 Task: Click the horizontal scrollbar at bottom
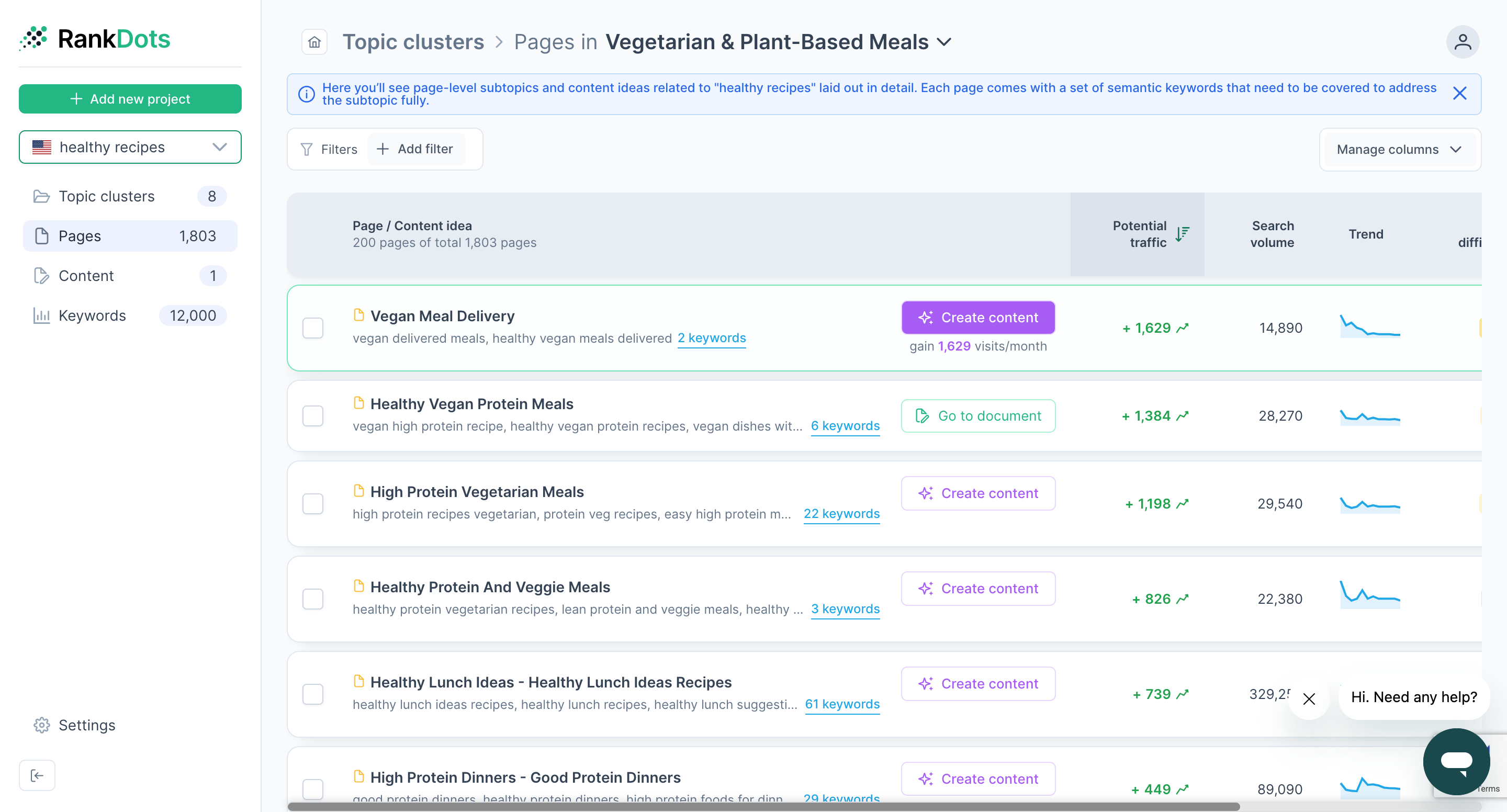[x=763, y=807]
